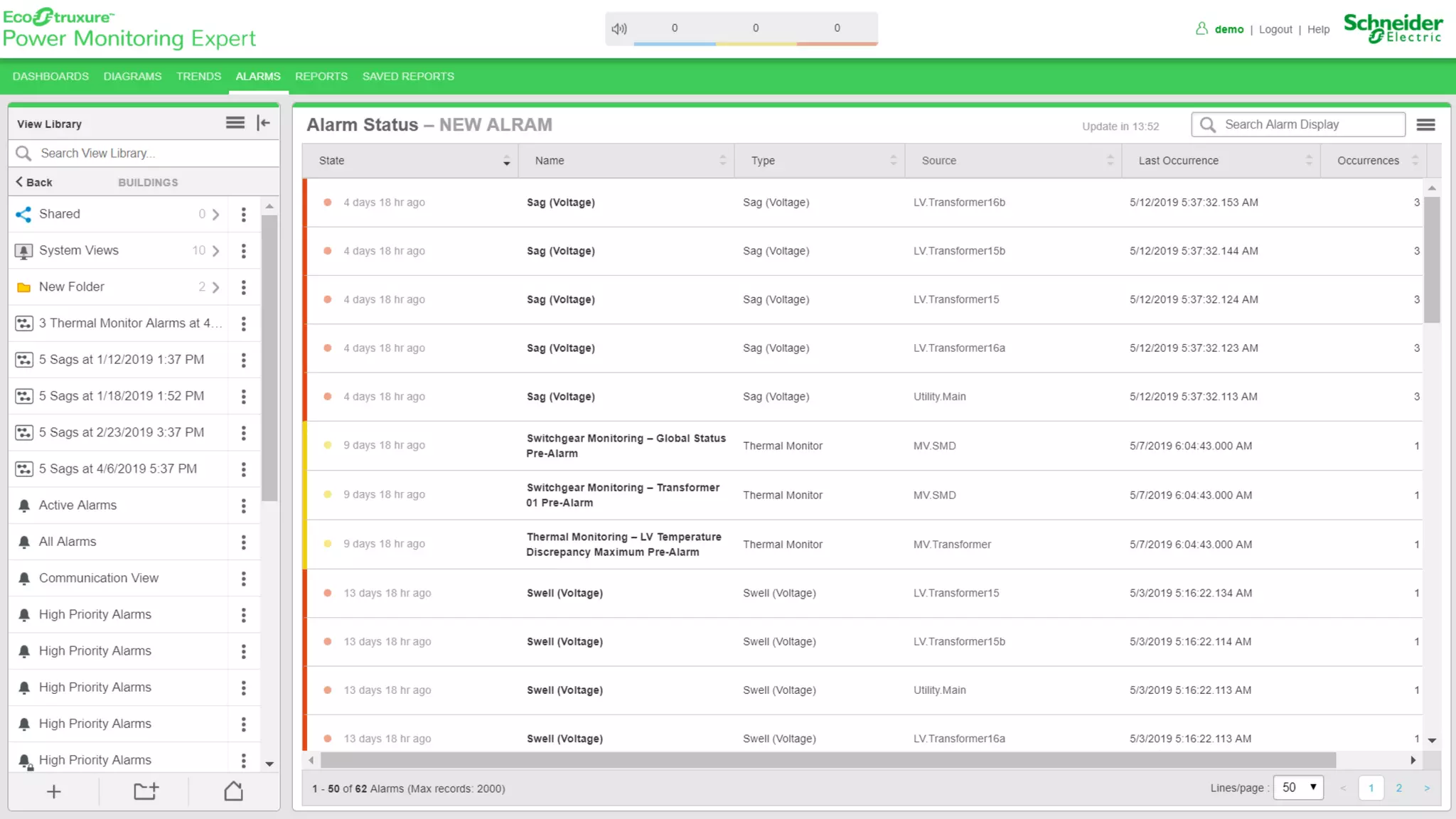The width and height of the screenshot is (1456, 819).
Task: Open the View Library hamburger menu
Action: point(235,123)
